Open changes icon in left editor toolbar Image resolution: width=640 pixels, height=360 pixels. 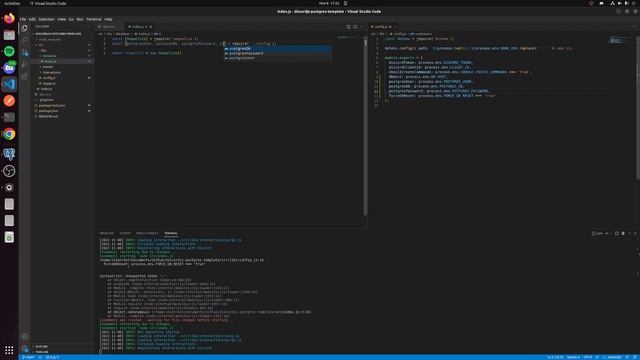point(348,27)
